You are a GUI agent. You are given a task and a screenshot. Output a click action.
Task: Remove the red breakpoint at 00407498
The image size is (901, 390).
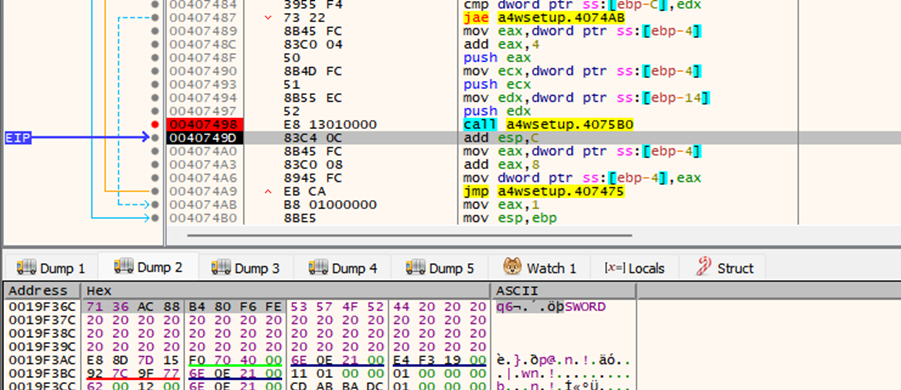(155, 125)
